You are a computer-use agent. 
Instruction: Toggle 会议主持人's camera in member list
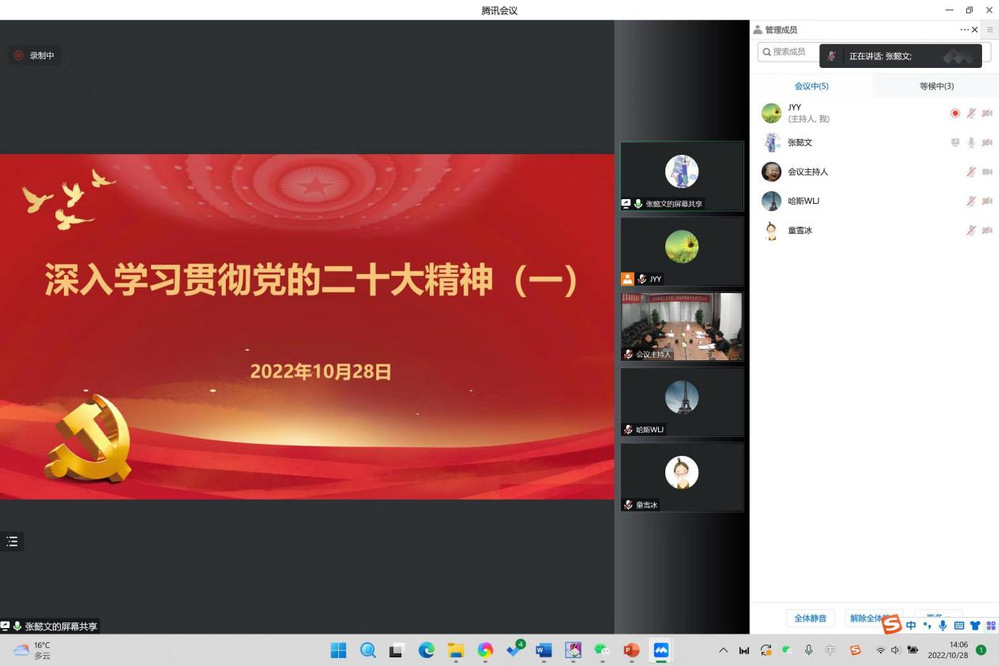coord(987,171)
